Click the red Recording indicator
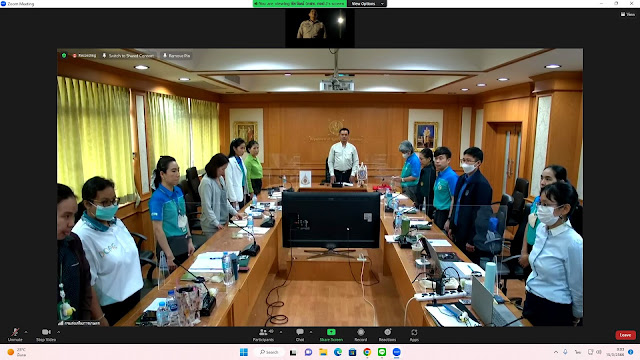The image size is (640, 360). point(84,55)
